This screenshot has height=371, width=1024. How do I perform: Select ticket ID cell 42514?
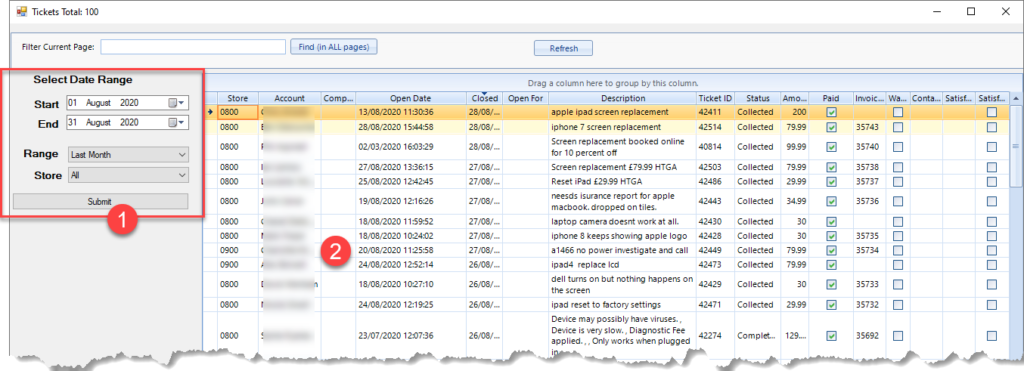tap(715, 127)
